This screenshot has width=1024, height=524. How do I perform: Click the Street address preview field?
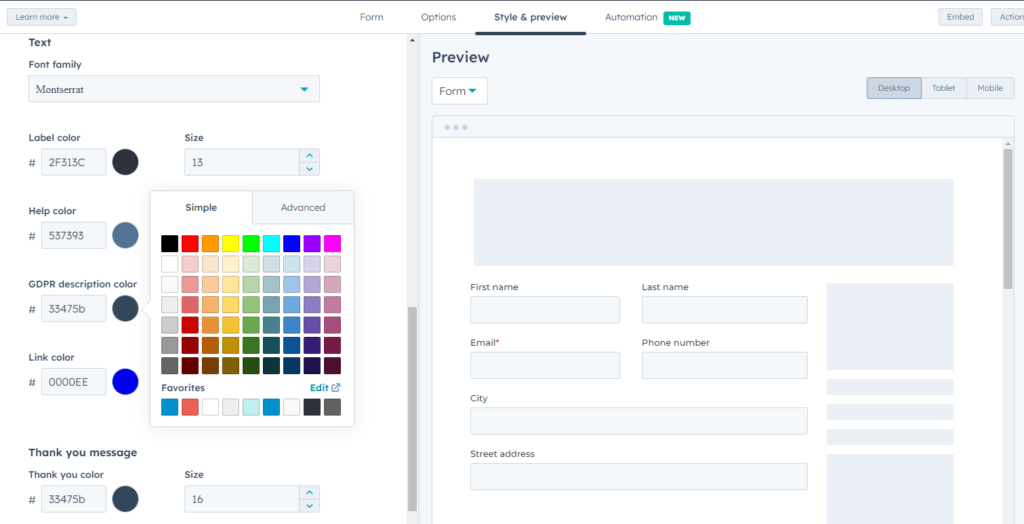click(x=639, y=476)
